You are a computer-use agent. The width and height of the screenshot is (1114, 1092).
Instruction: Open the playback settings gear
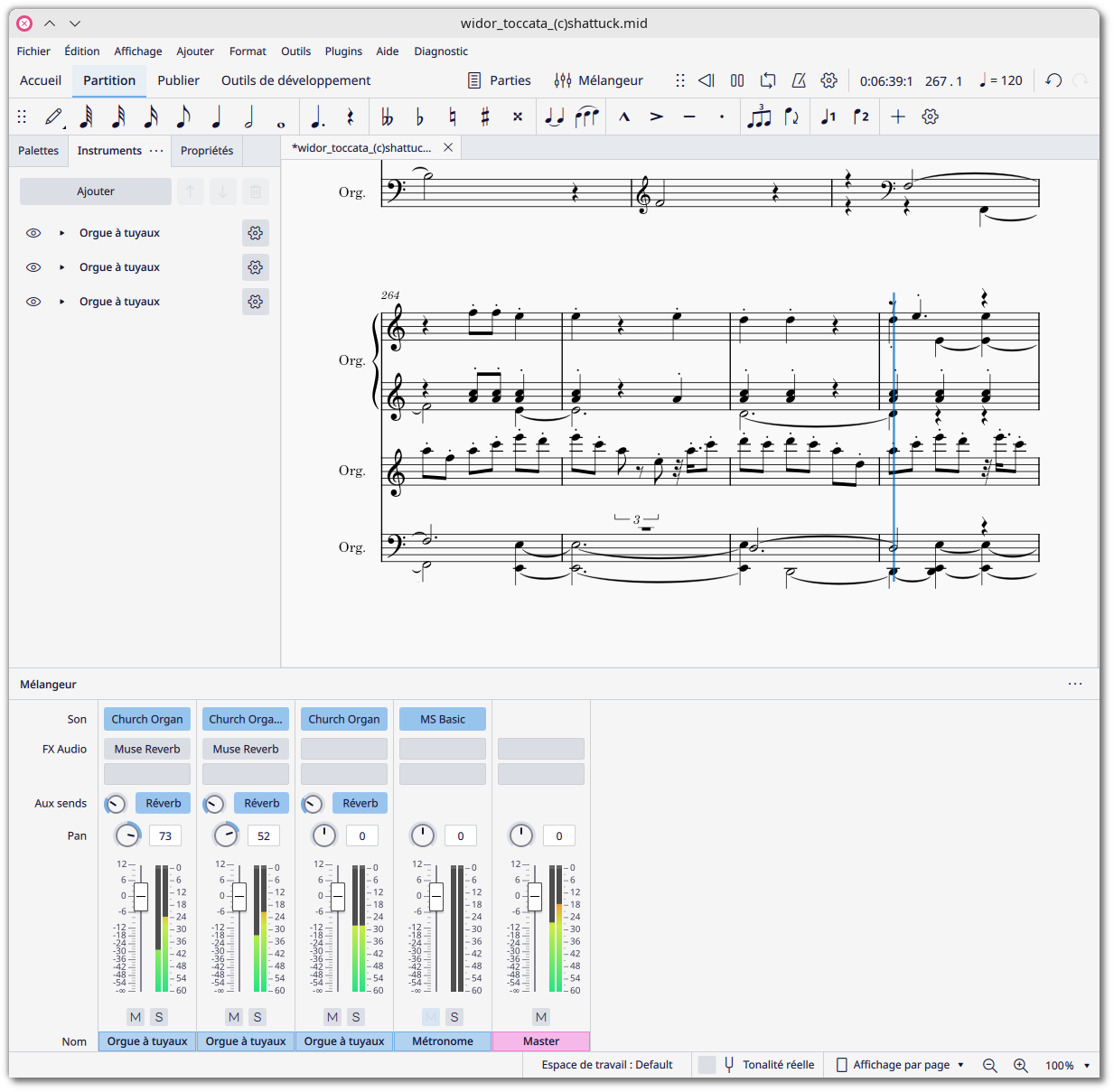(x=829, y=80)
